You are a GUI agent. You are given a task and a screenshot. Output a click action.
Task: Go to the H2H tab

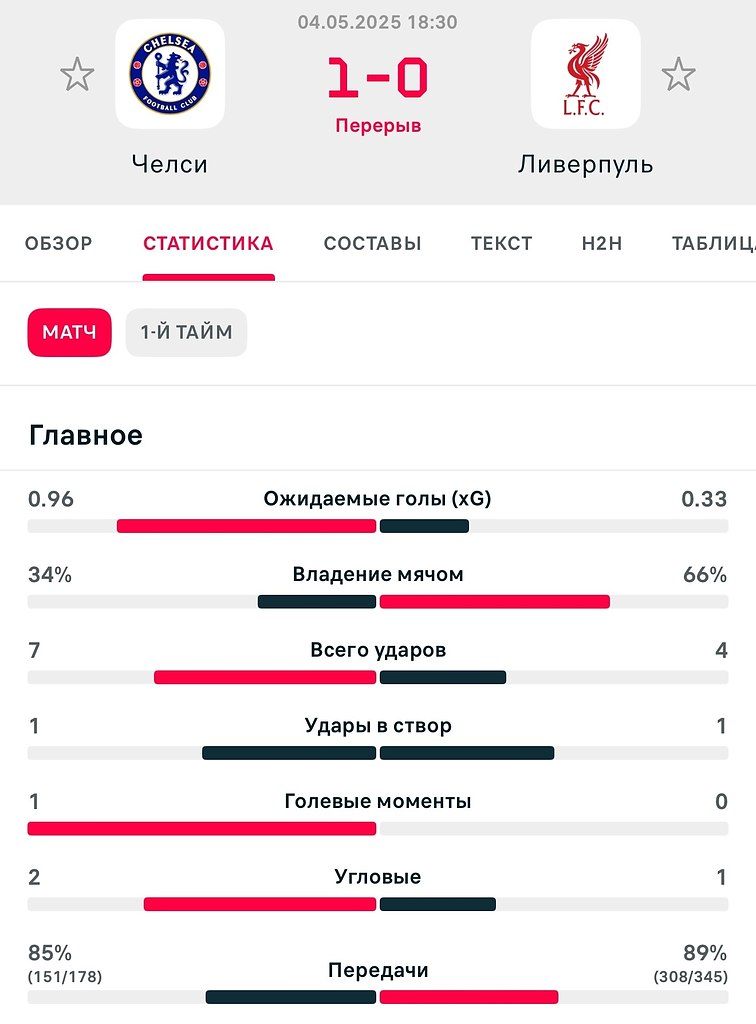(601, 244)
